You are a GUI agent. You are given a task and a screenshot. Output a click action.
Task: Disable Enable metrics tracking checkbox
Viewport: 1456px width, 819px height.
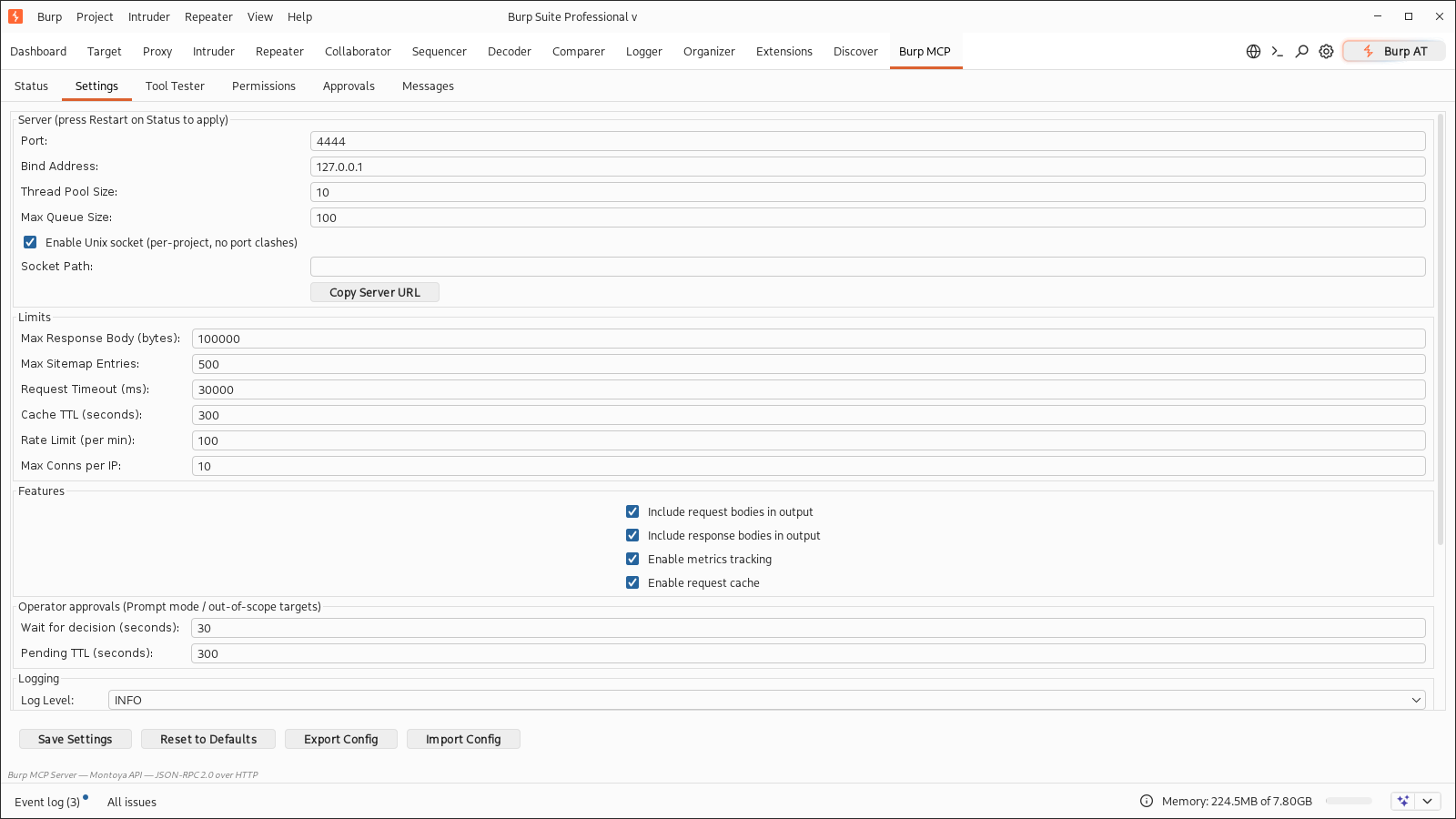632,559
